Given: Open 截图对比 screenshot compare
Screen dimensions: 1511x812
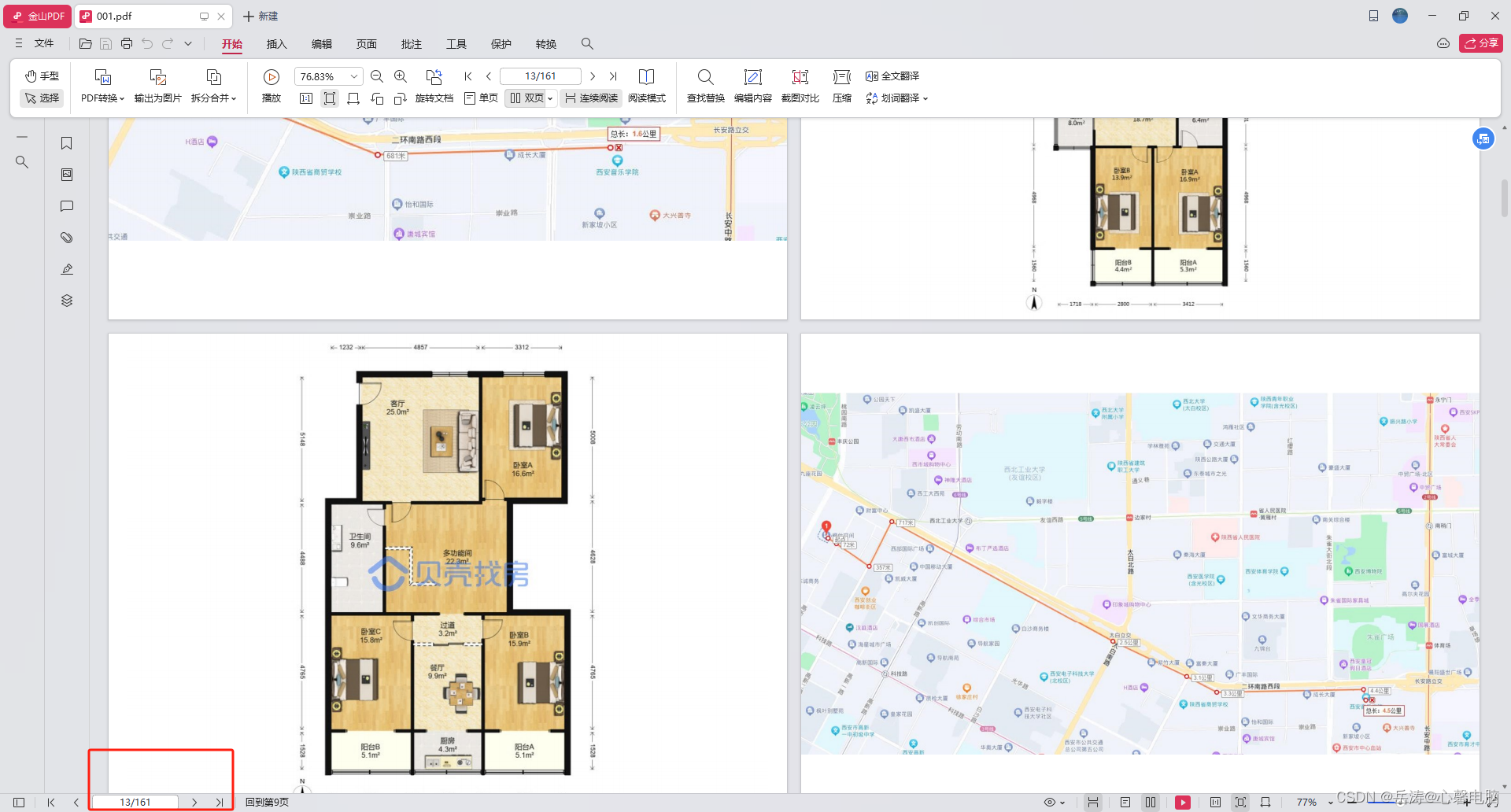Looking at the screenshot, I should [x=800, y=87].
